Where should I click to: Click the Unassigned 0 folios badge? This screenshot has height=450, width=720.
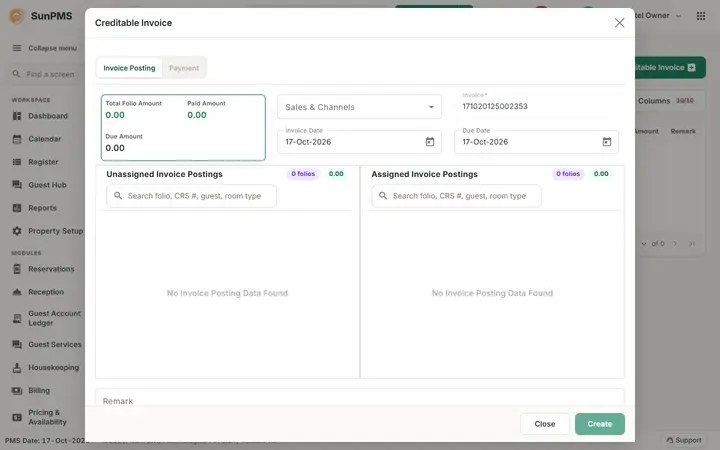point(303,174)
